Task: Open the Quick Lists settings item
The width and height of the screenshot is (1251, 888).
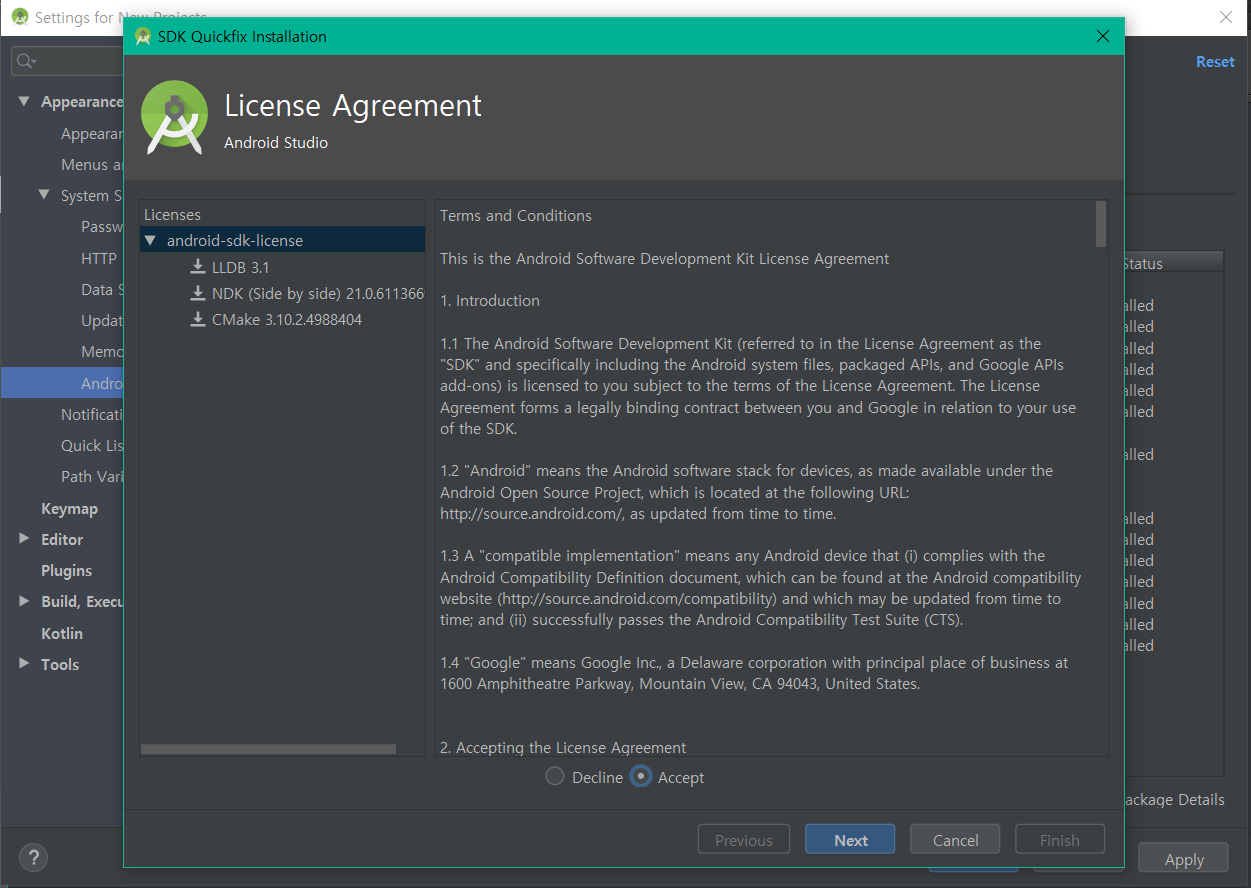Action: (x=92, y=445)
